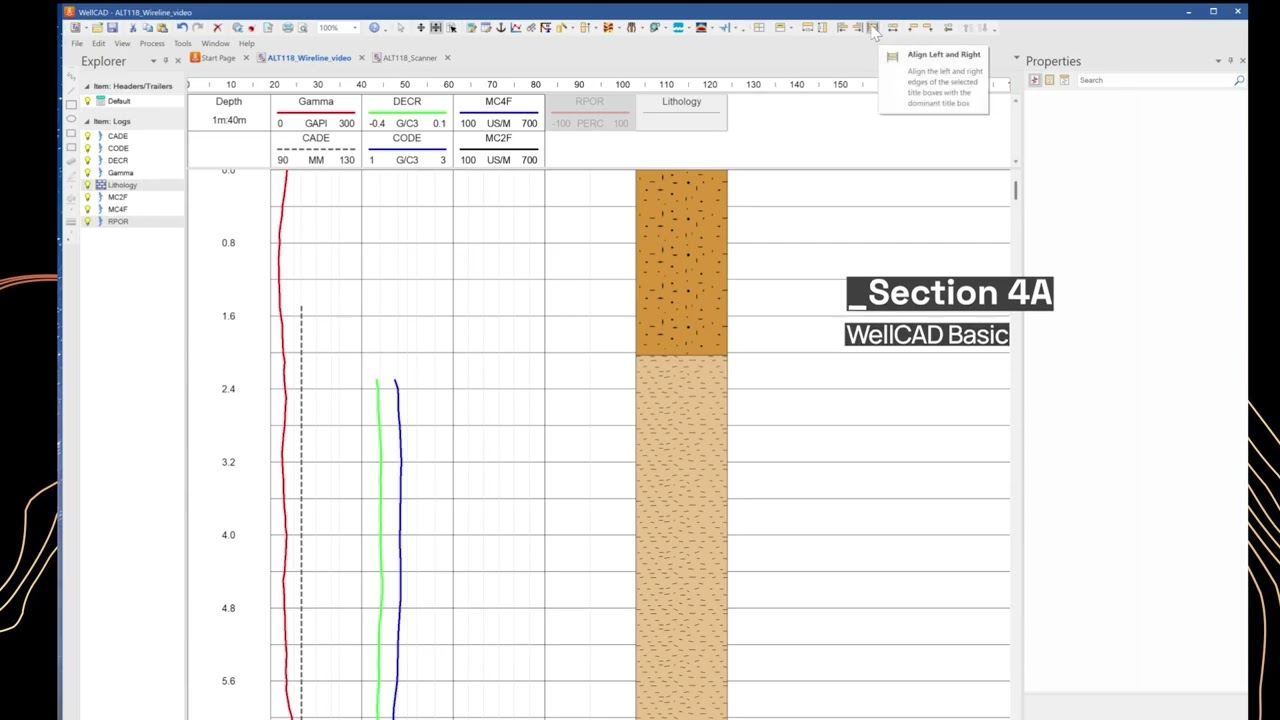The height and width of the screenshot is (720, 1280).
Task: Pin the Explorer panel
Action: click(x=166, y=61)
